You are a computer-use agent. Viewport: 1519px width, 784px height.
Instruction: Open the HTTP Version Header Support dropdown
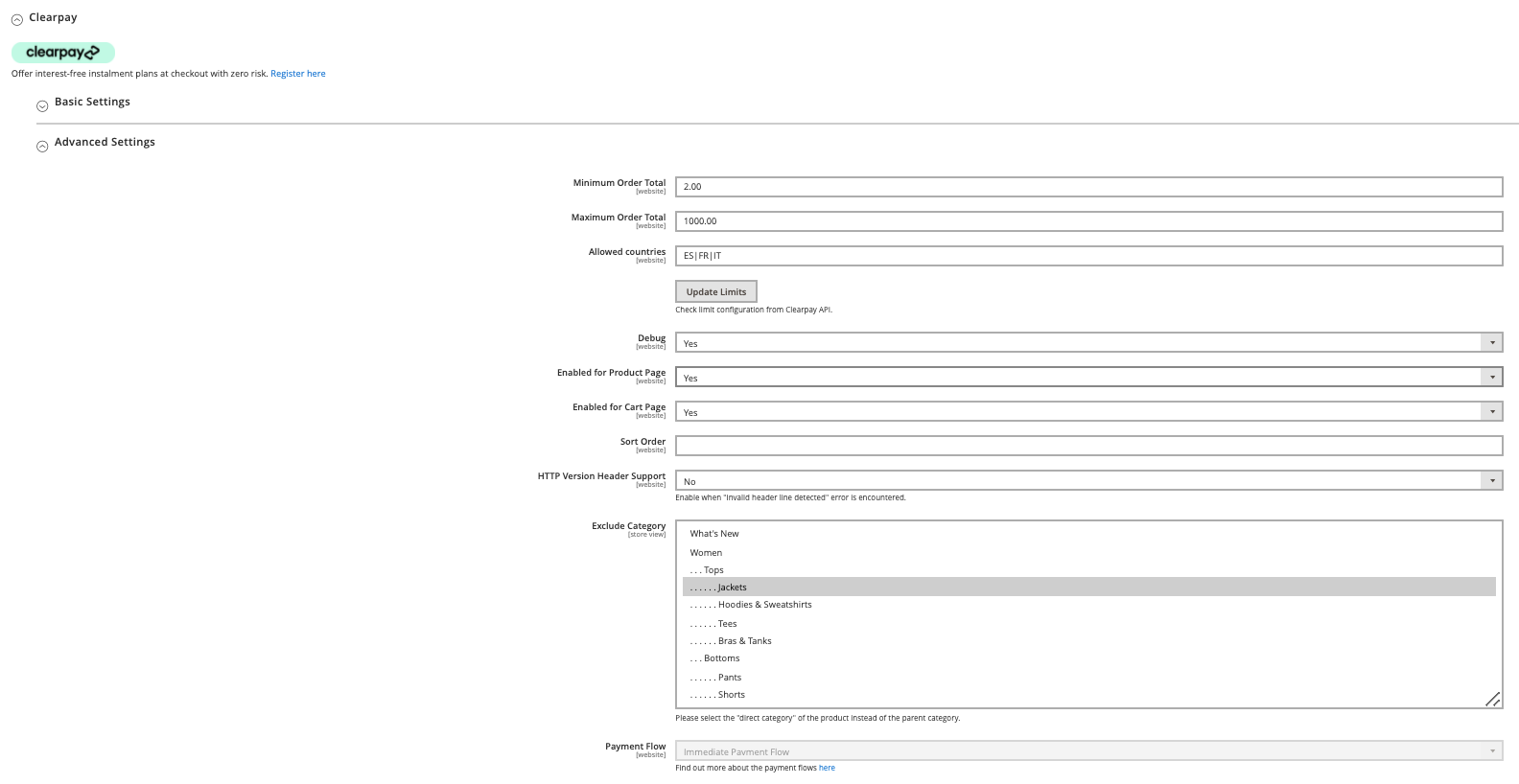click(x=1088, y=481)
